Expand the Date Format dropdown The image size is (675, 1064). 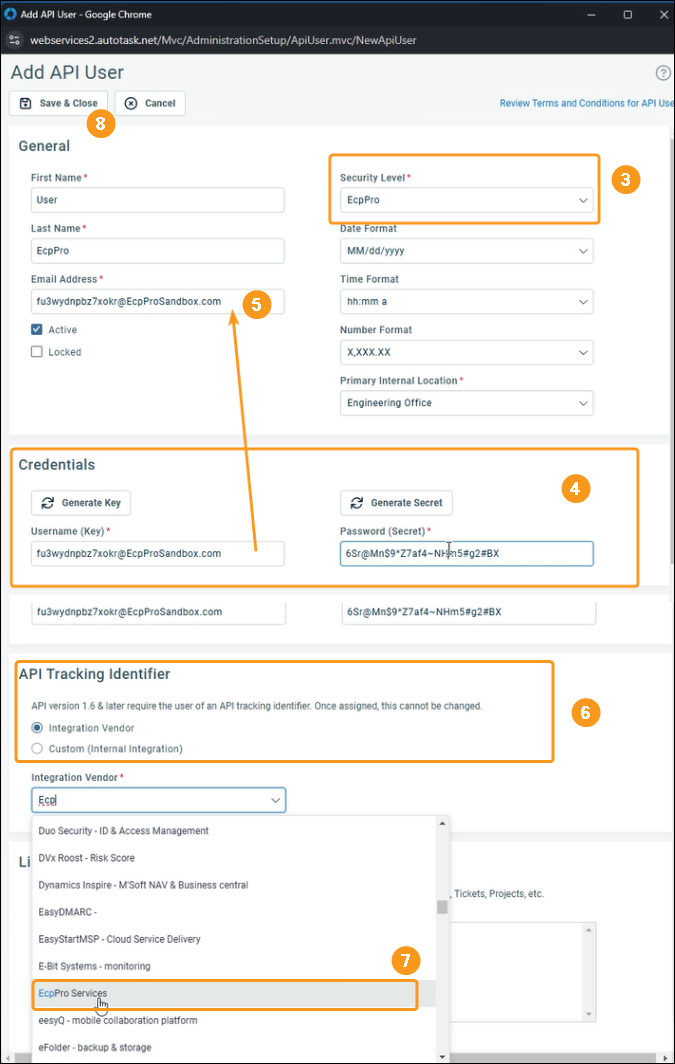(x=466, y=251)
